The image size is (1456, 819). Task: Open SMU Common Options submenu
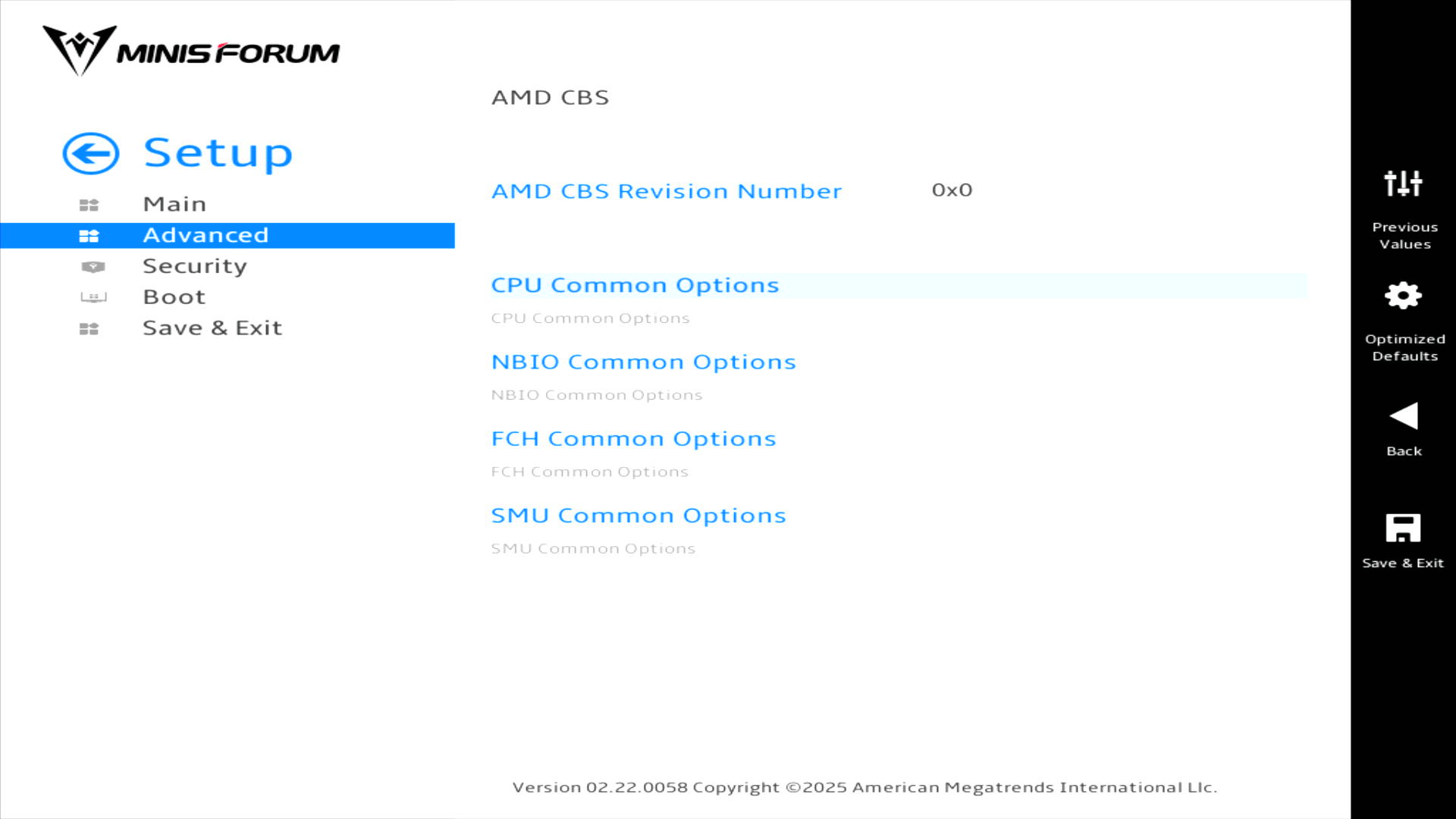pyautogui.click(x=638, y=516)
